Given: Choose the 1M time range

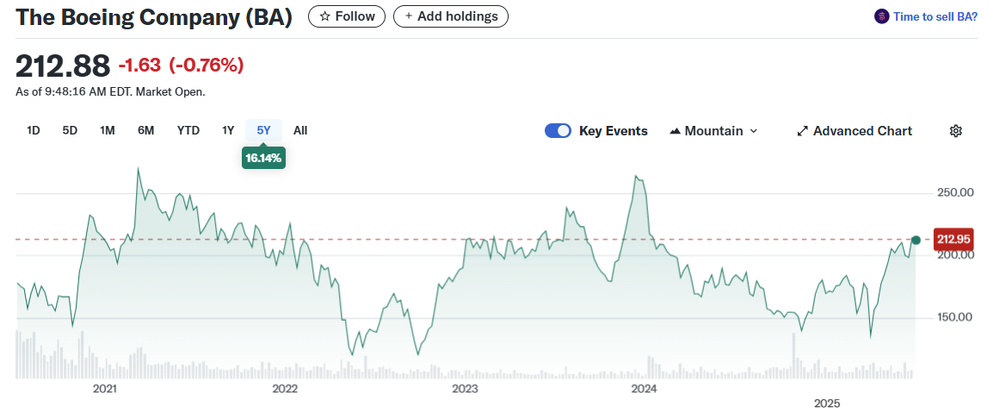Looking at the screenshot, I should 107,130.
